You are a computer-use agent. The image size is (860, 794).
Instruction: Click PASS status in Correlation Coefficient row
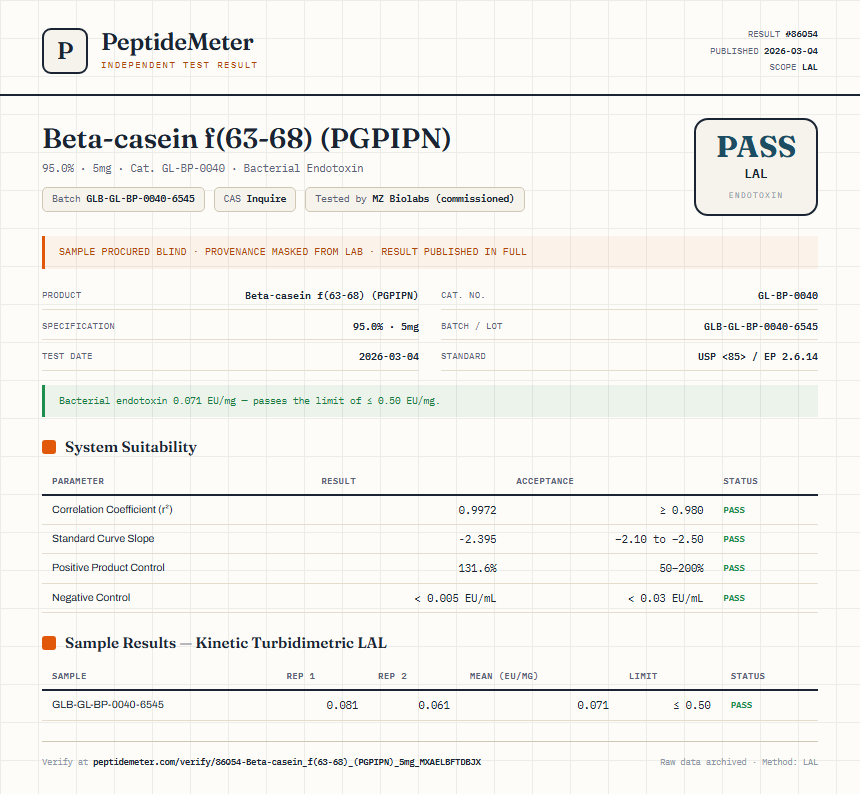point(734,511)
